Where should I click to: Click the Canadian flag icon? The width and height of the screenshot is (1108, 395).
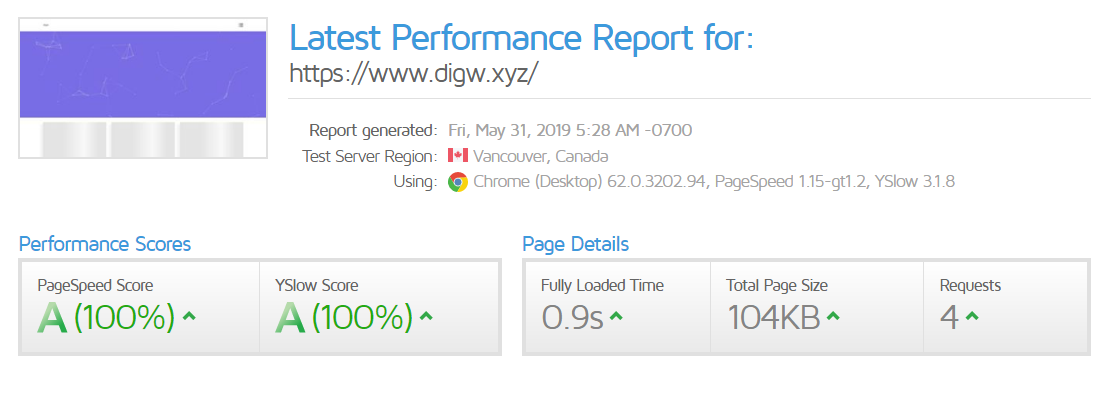point(458,155)
